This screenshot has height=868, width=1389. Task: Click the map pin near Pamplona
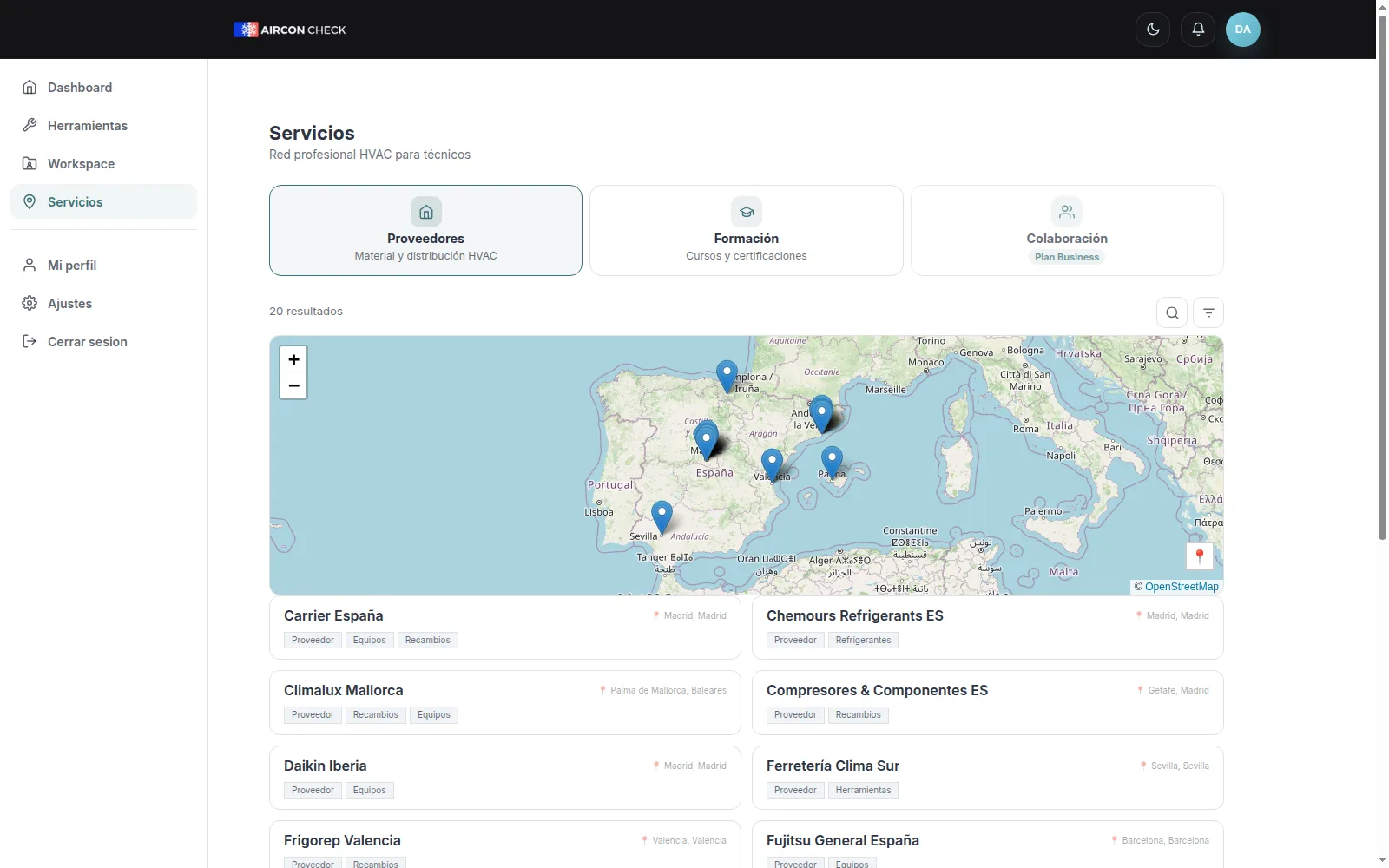pyautogui.click(x=727, y=376)
